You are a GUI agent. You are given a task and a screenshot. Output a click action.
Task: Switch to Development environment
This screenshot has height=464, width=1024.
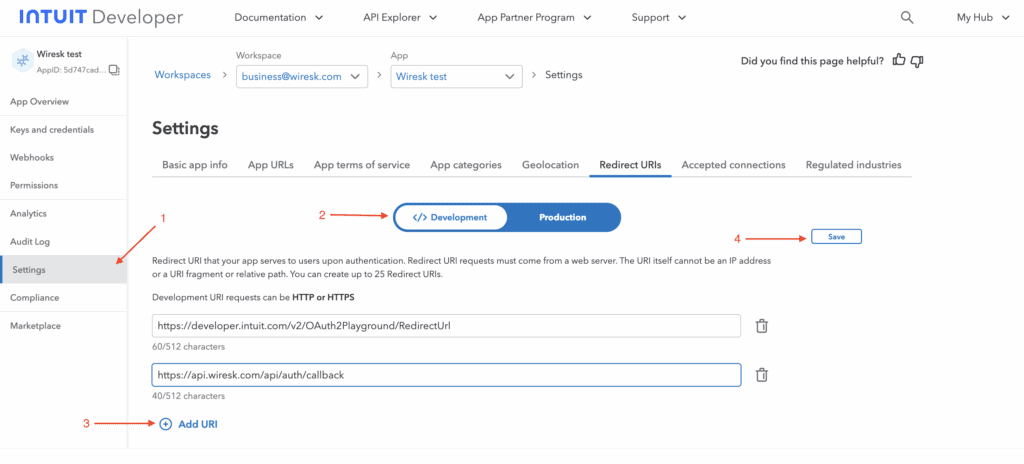(x=451, y=217)
